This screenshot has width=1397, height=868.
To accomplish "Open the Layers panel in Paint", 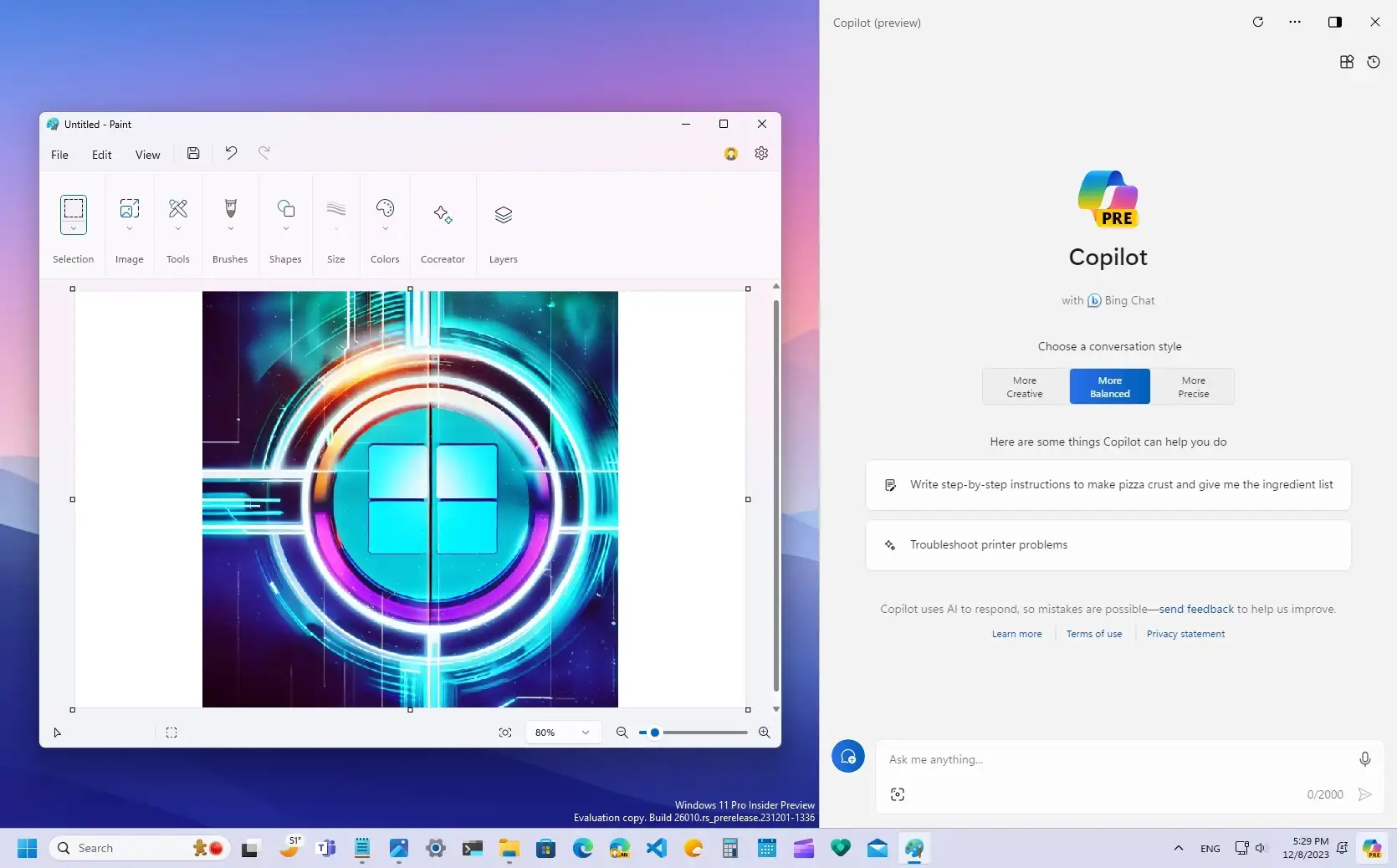I will click(x=503, y=216).
